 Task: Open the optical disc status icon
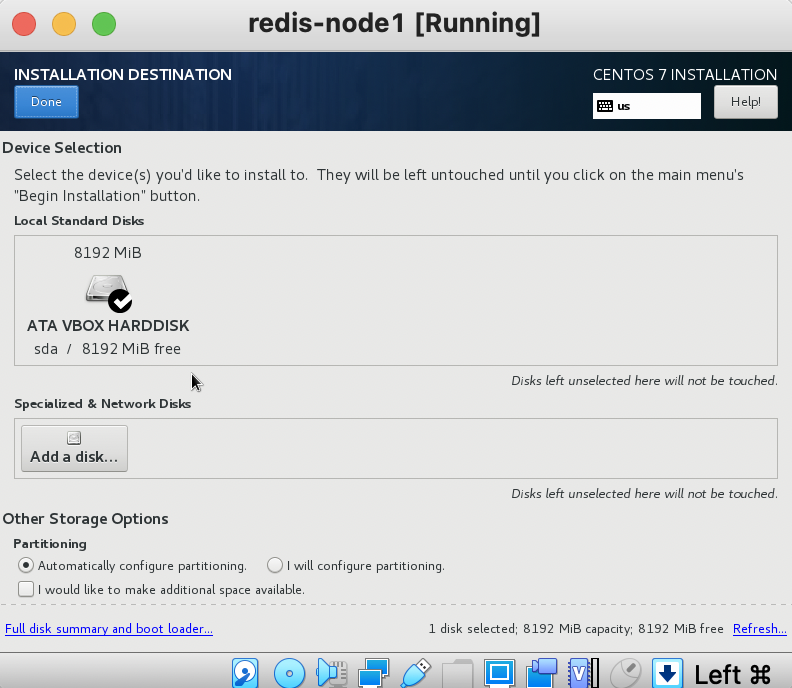289,673
